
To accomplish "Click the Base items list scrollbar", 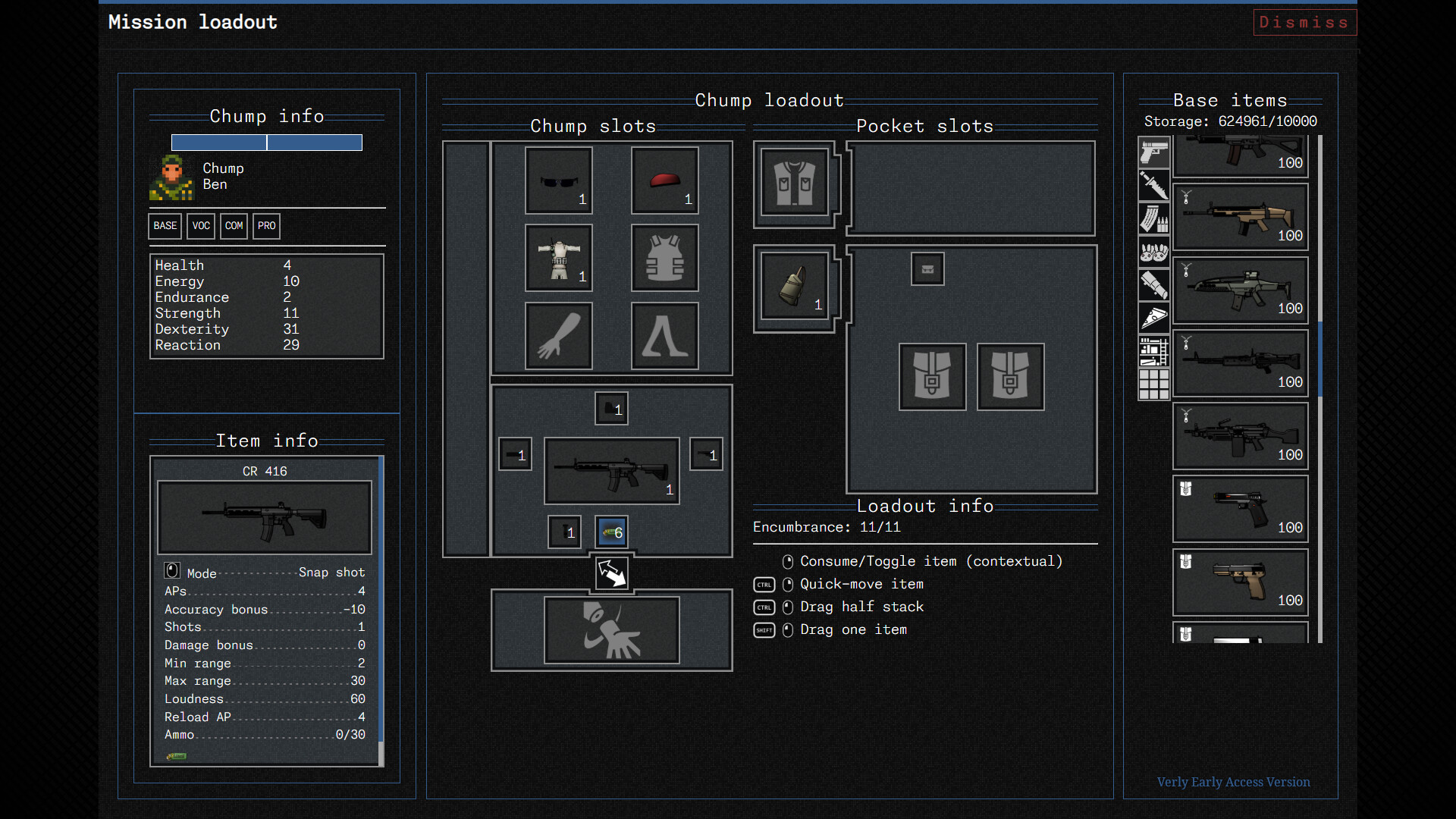I will click(x=1320, y=356).
